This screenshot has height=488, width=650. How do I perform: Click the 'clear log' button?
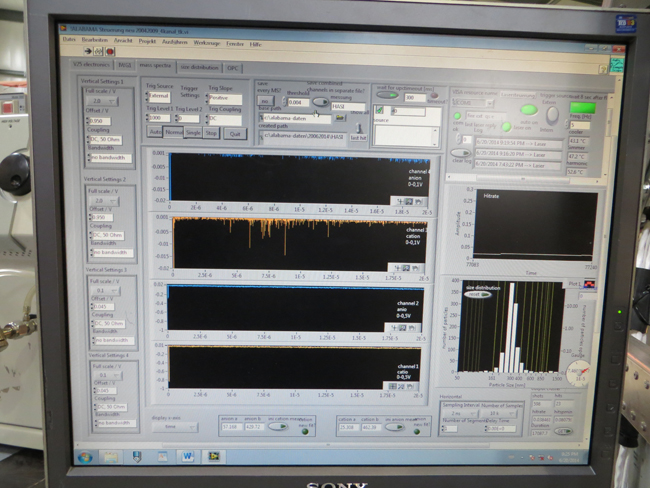[460, 153]
